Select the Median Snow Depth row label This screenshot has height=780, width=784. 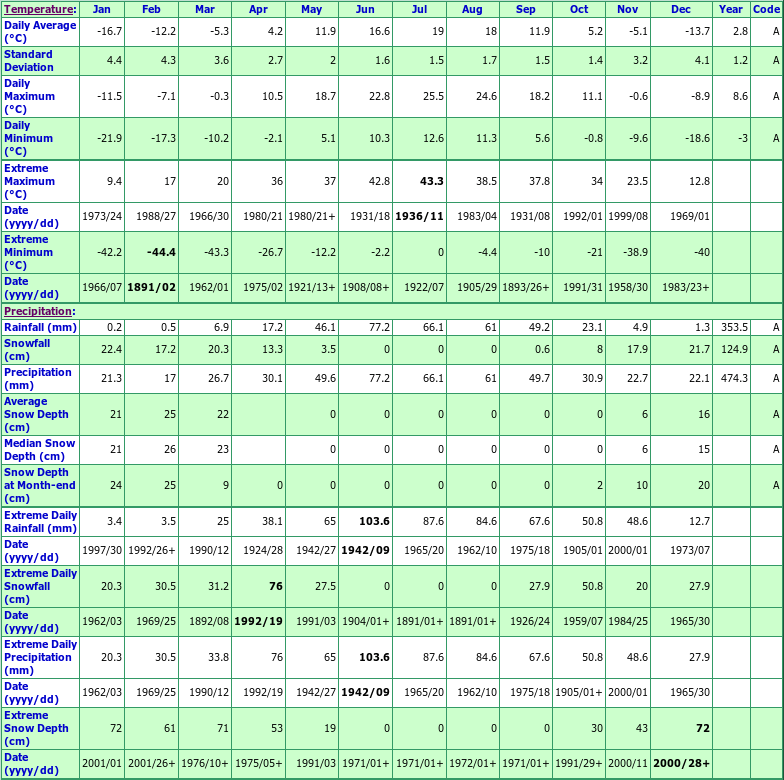pos(40,450)
